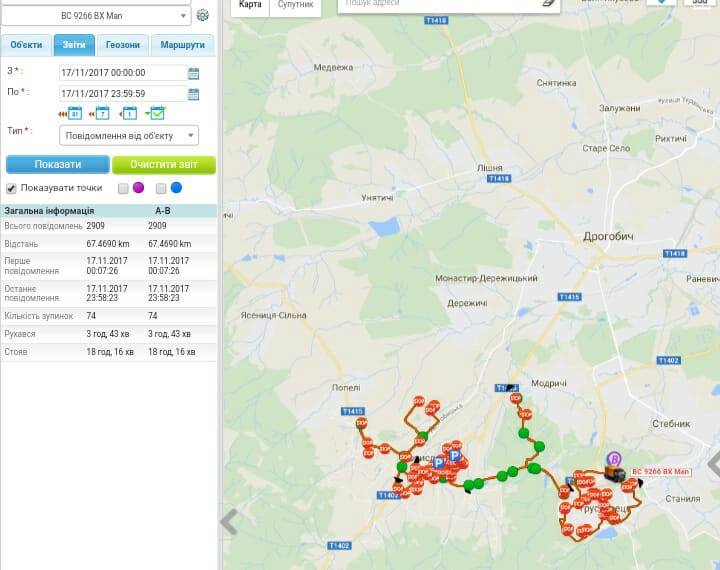Click the address search field on the map
The width and height of the screenshot is (720, 570).
point(441,4)
